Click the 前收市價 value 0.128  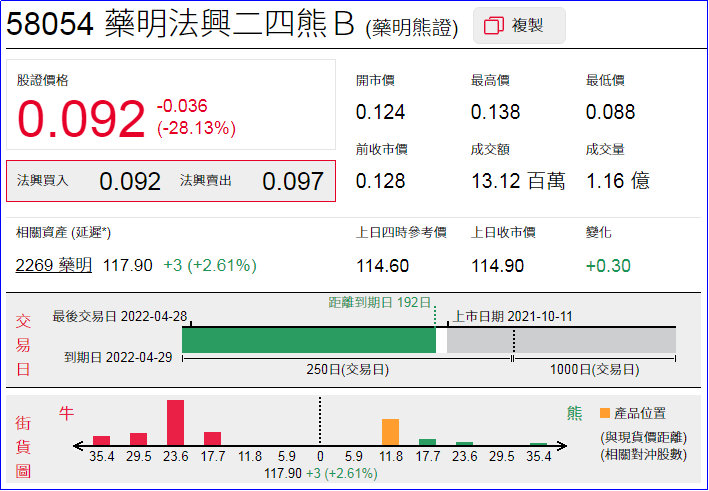(380, 181)
